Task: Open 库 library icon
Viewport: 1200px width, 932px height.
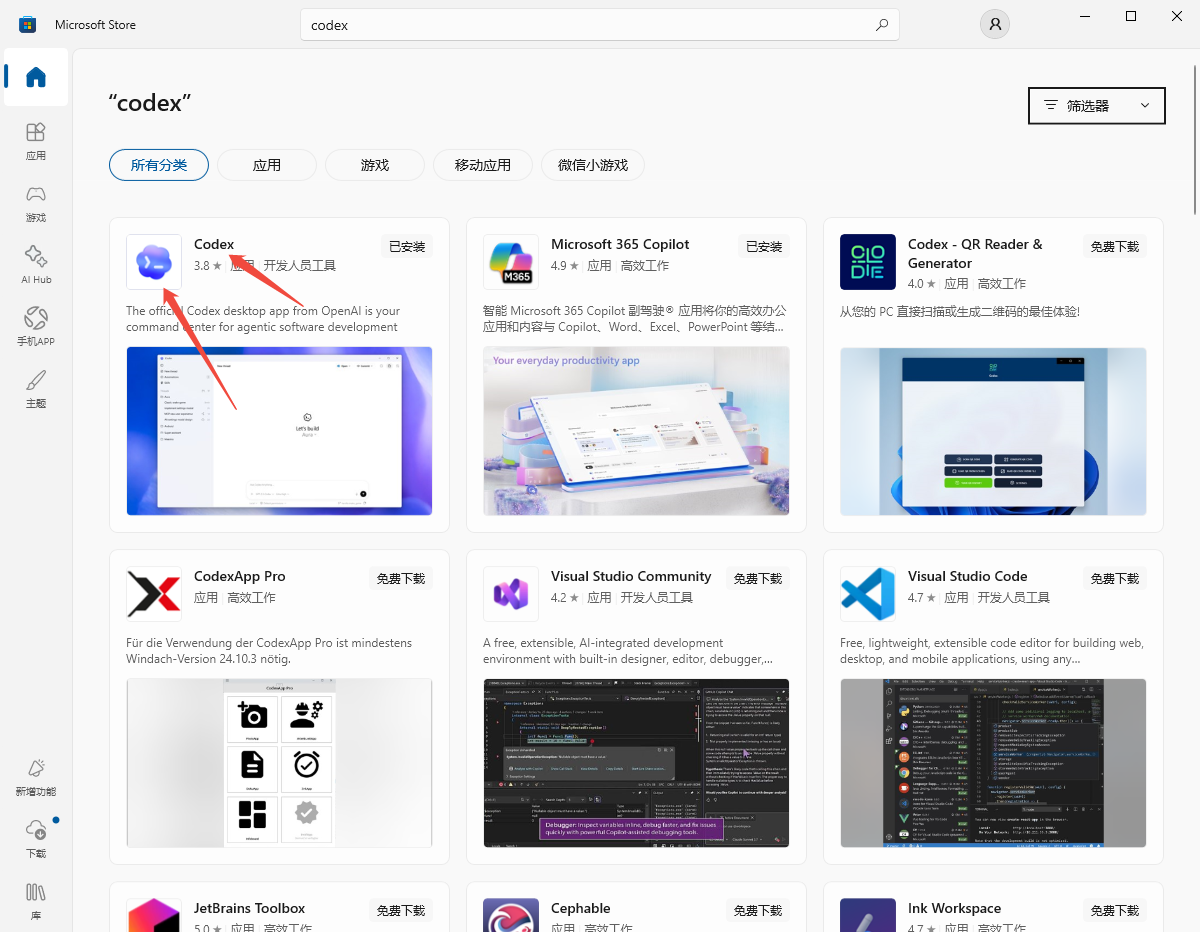Action: (x=36, y=901)
